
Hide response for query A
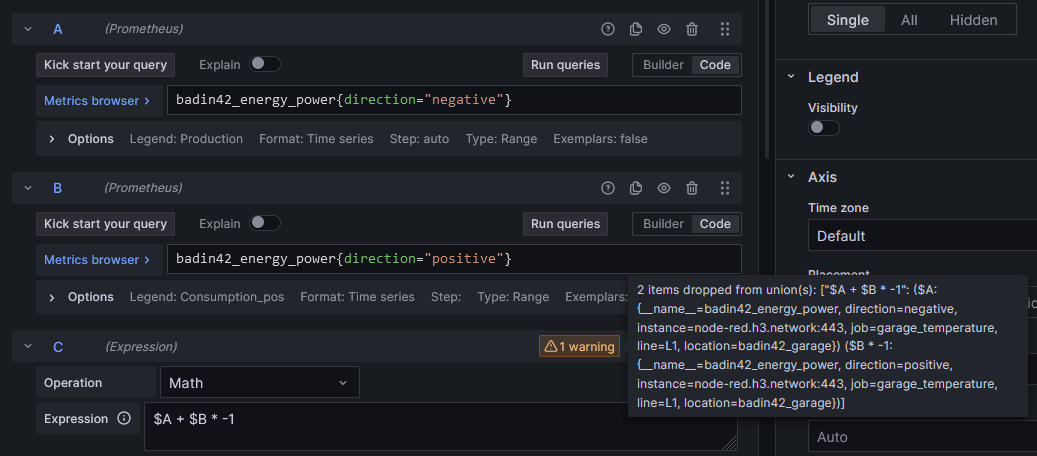(x=664, y=29)
